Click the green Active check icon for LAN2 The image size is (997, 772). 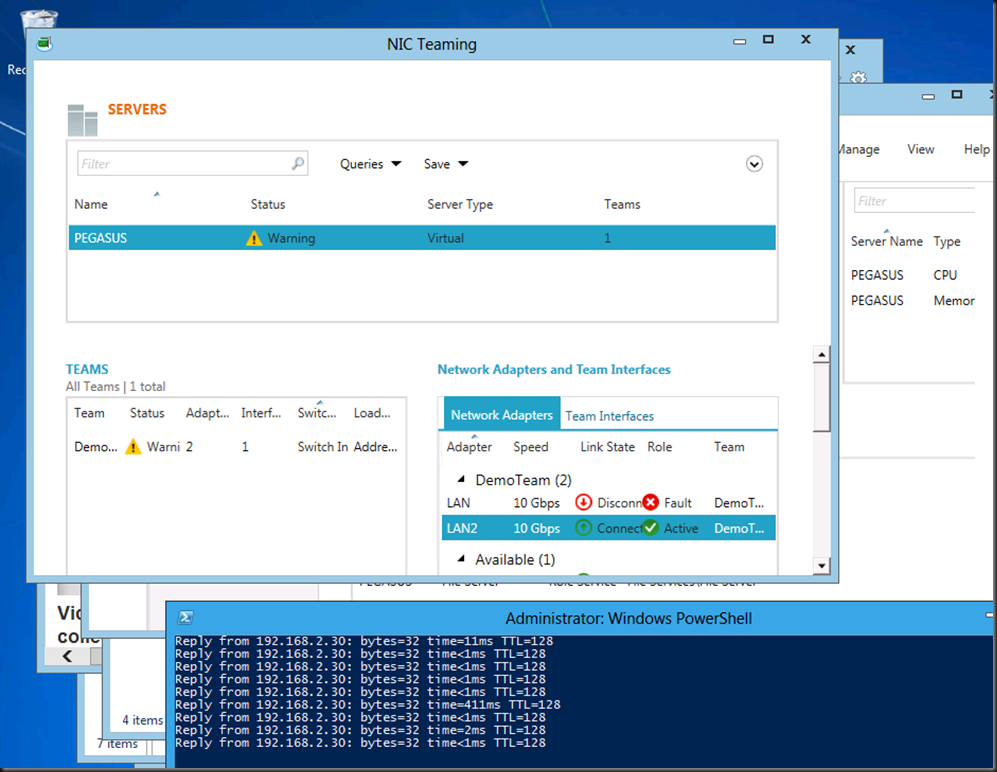[x=650, y=528]
